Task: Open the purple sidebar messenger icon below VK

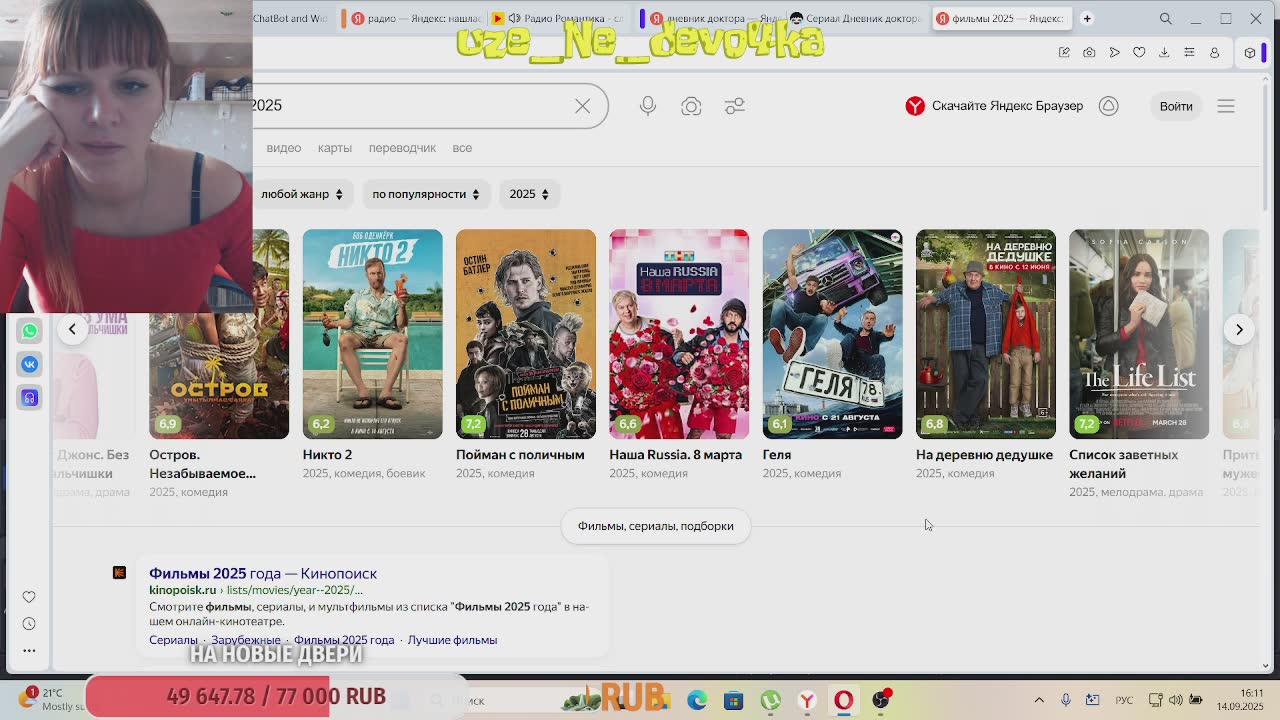Action: pos(29,398)
